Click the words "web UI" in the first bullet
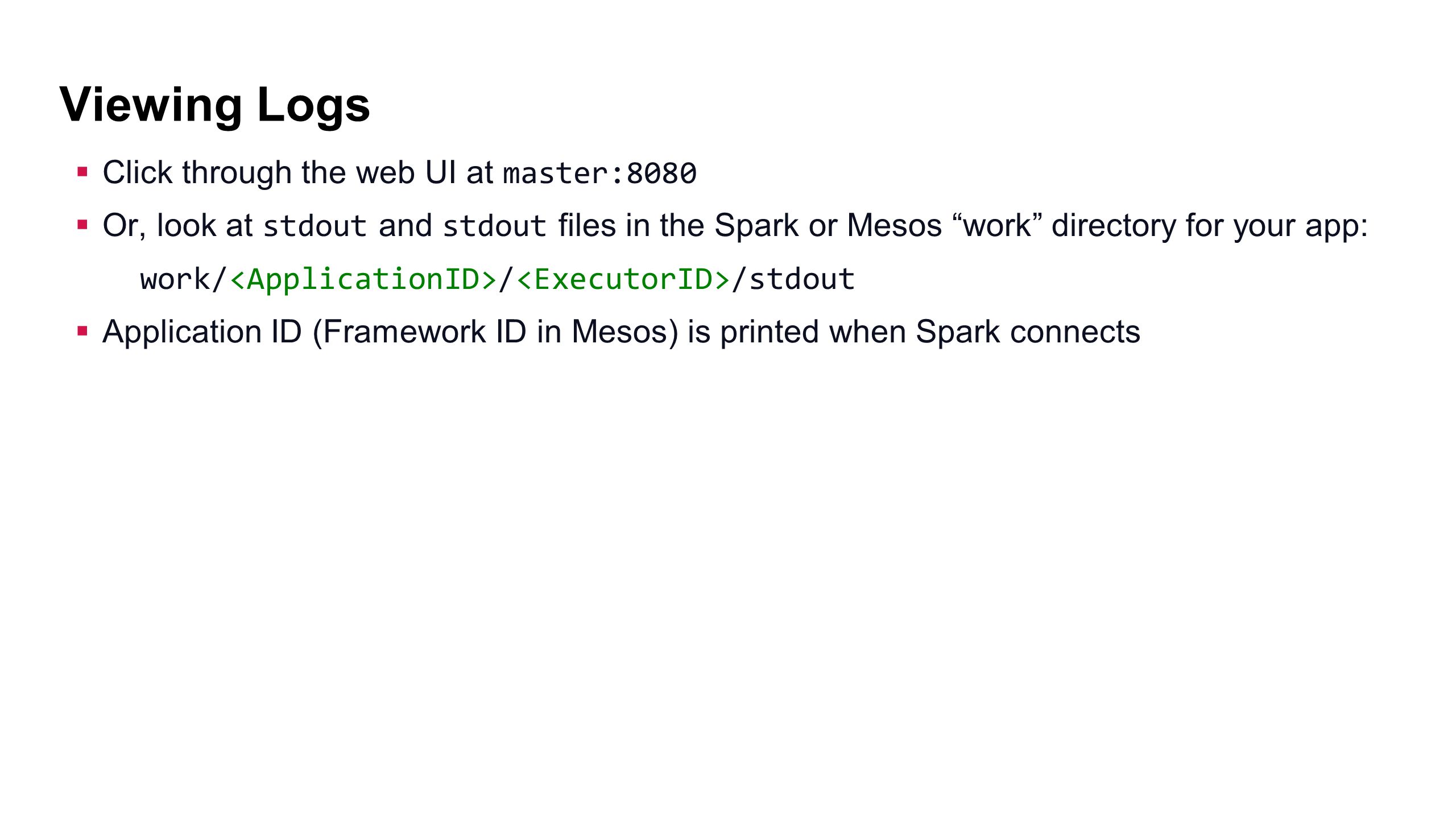The height and width of the screenshot is (819, 1456). (x=406, y=172)
